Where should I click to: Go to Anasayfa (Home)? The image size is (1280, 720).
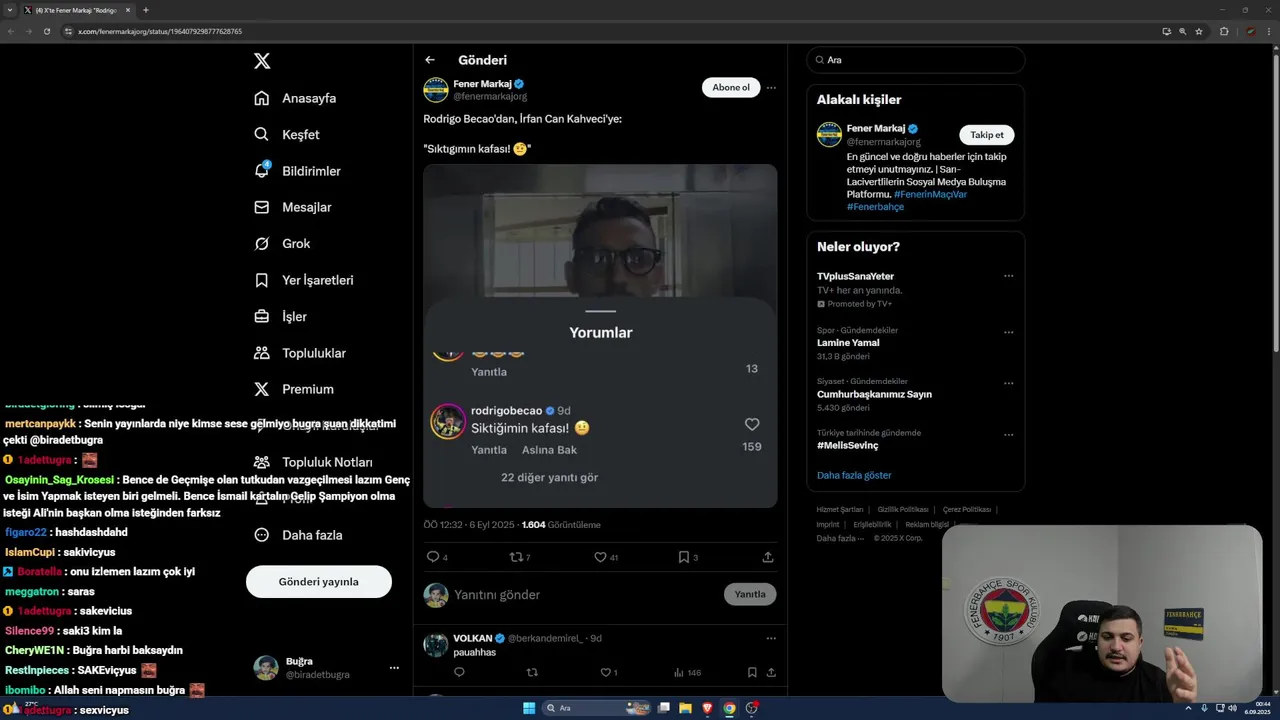click(x=295, y=98)
